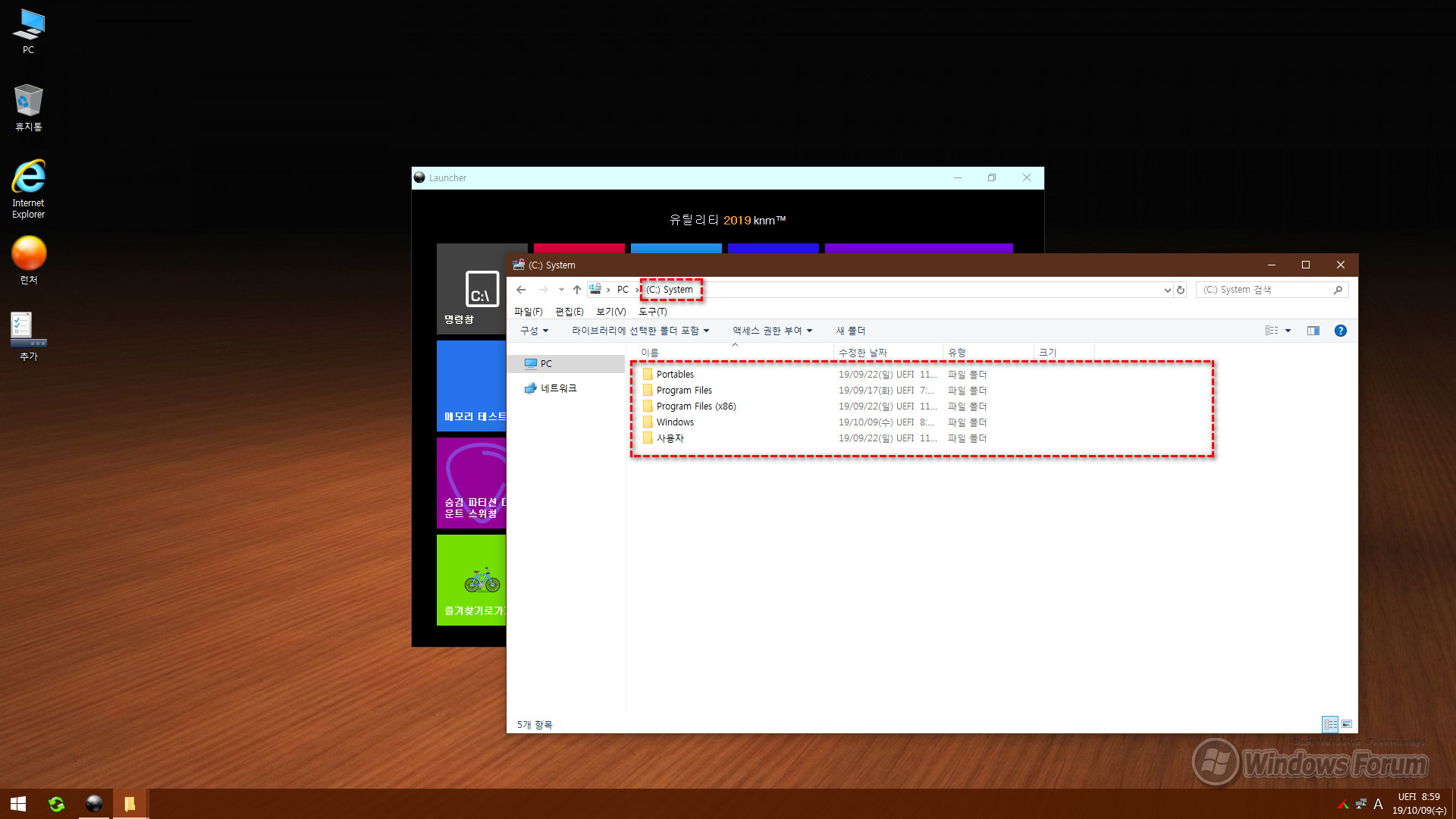Image resolution: width=1456 pixels, height=819 pixels.
Task: Open the 명령창 command prompt tile in Launcher
Action: (471, 288)
